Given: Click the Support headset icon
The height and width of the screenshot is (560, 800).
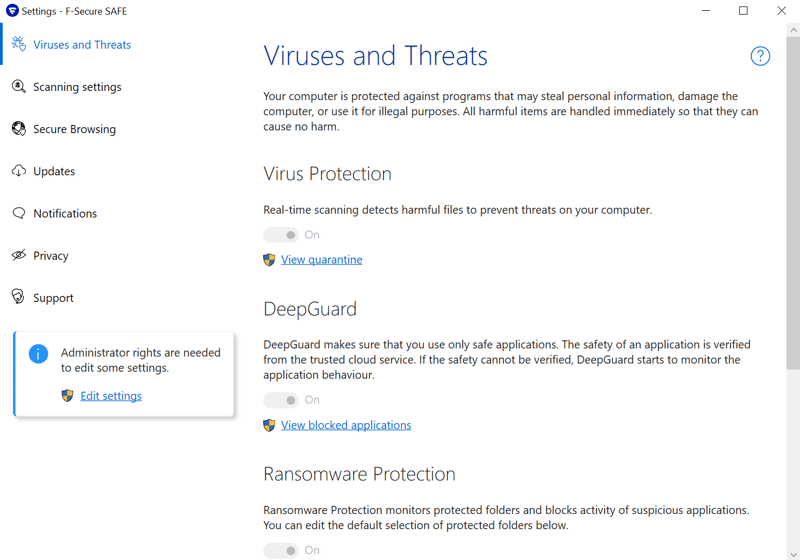Looking at the screenshot, I should click(x=18, y=297).
